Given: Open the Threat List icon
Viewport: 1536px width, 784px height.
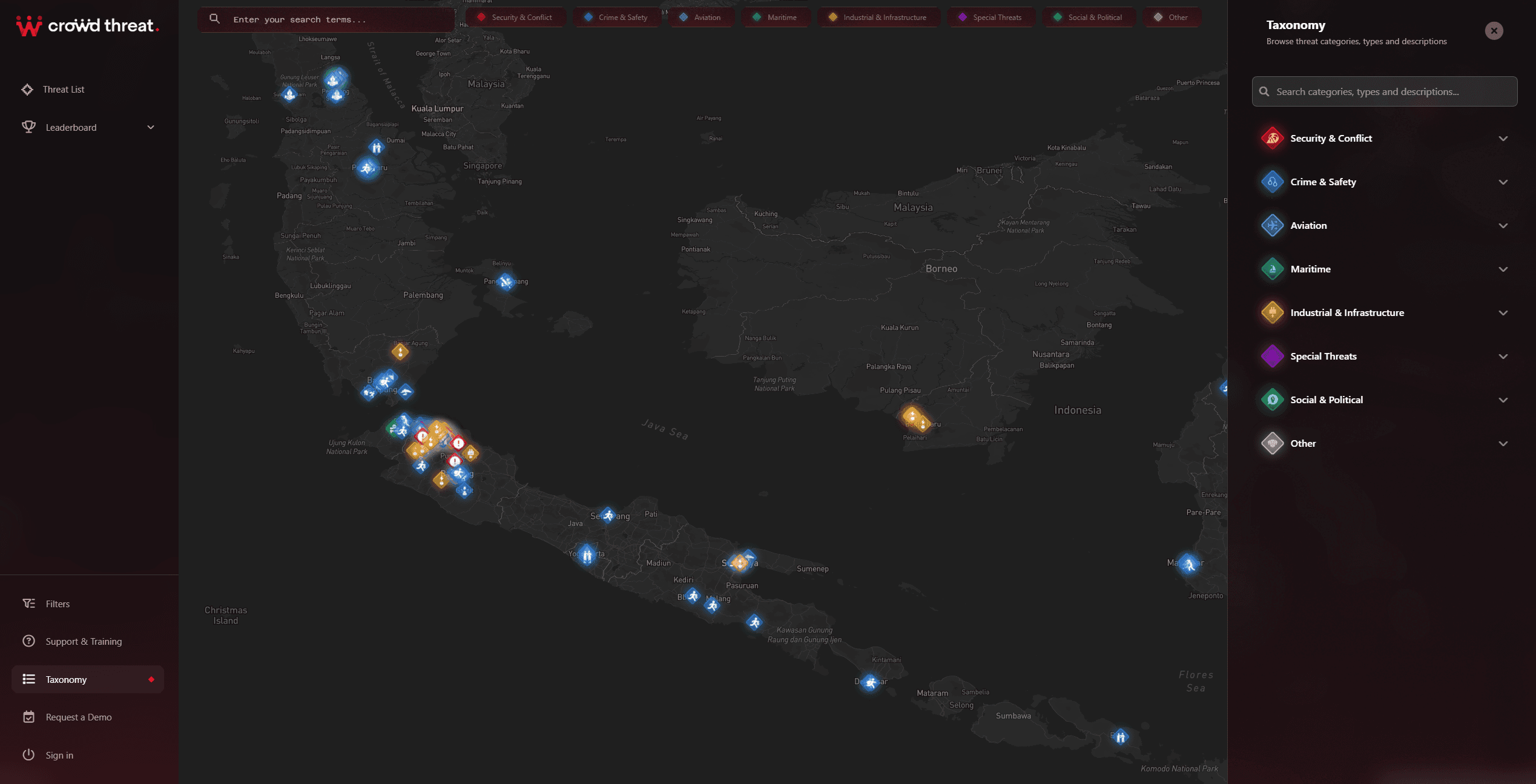Looking at the screenshot, I should coord(27,90).
